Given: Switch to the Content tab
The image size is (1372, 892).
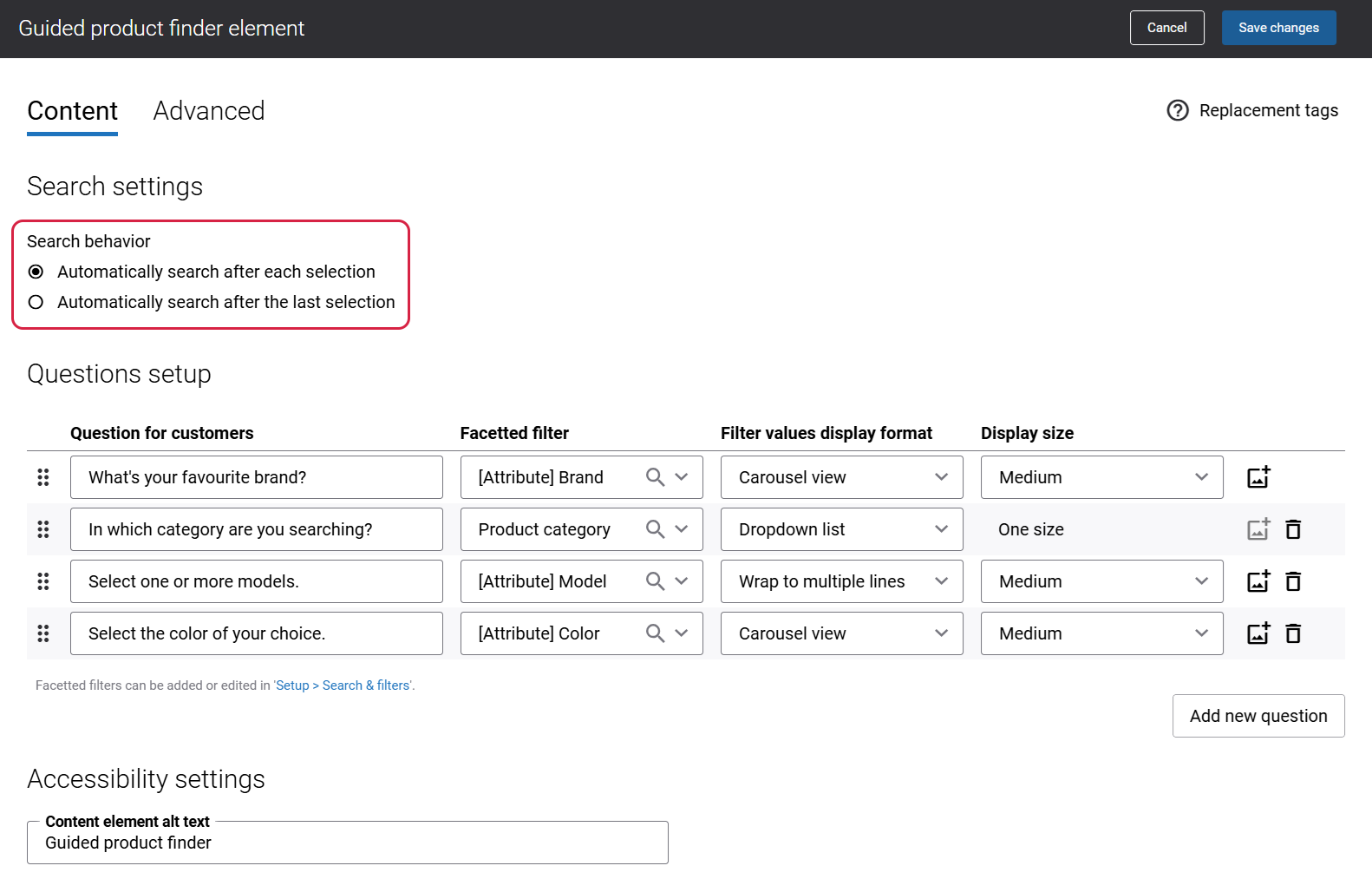Looking at the screenshot, I should click(72, 111).
